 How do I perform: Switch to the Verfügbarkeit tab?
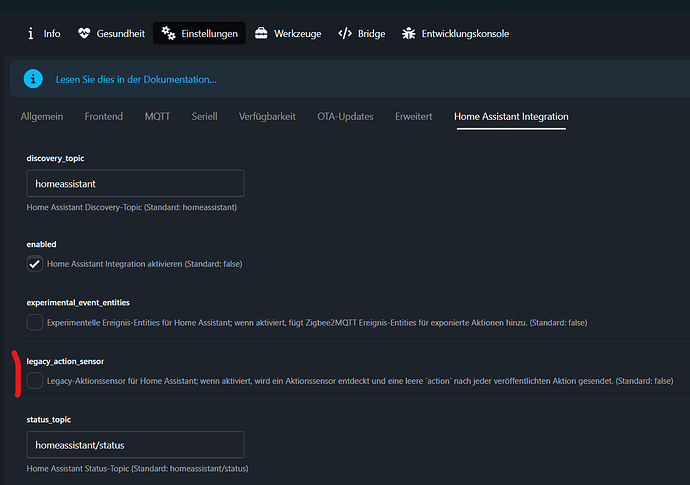point(267,117)
